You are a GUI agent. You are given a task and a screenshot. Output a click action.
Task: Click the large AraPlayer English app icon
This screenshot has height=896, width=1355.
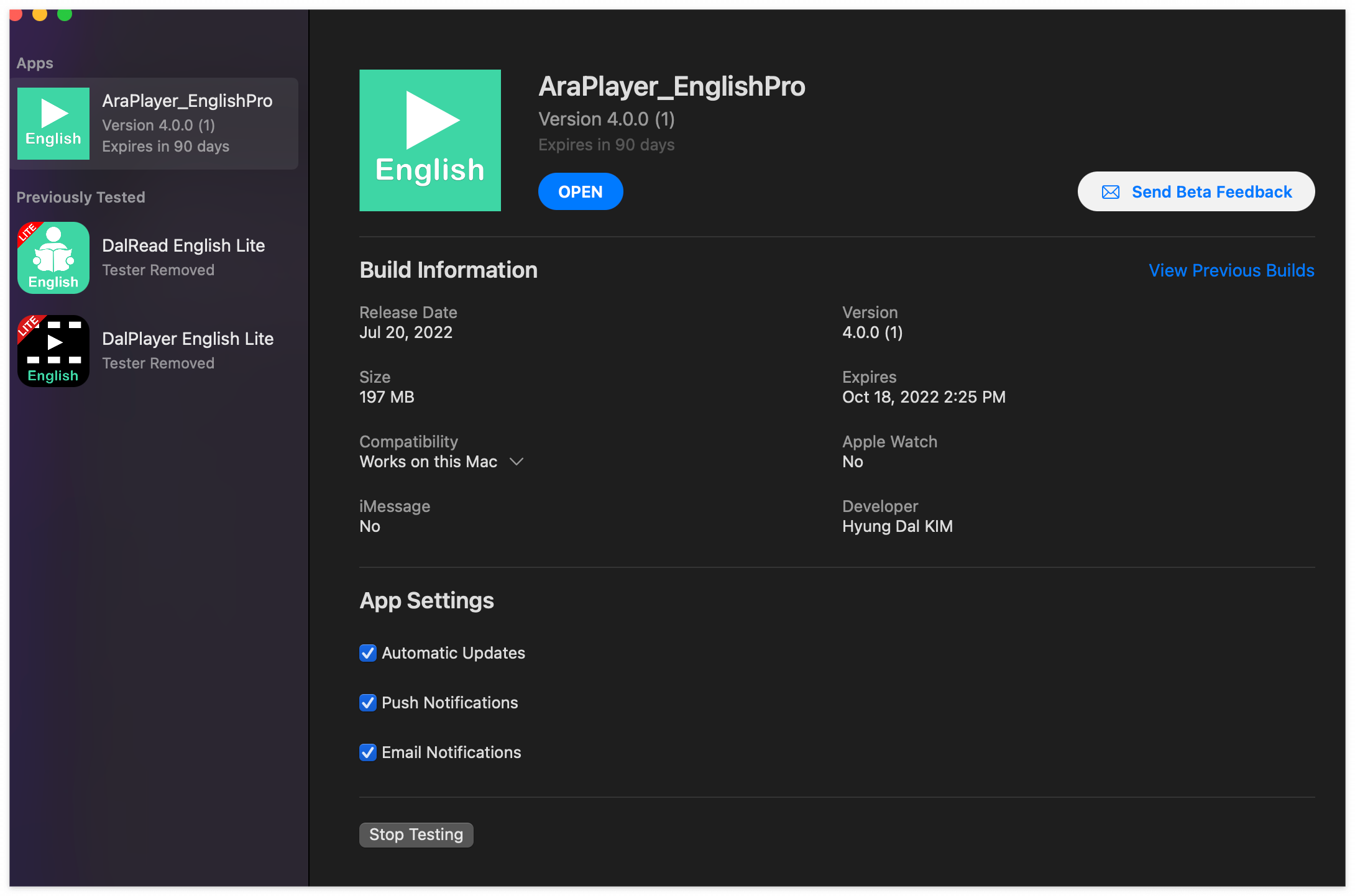click(x=430, y=140)
